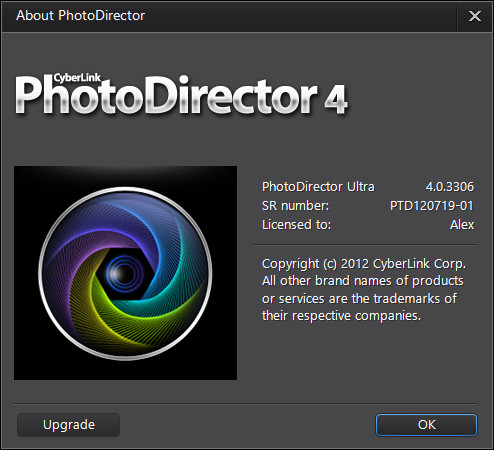The width and height of the screenshot is (494, 450).
Task: Click the PhotoDirector aperture logo image
Action: tap(125, 273)
